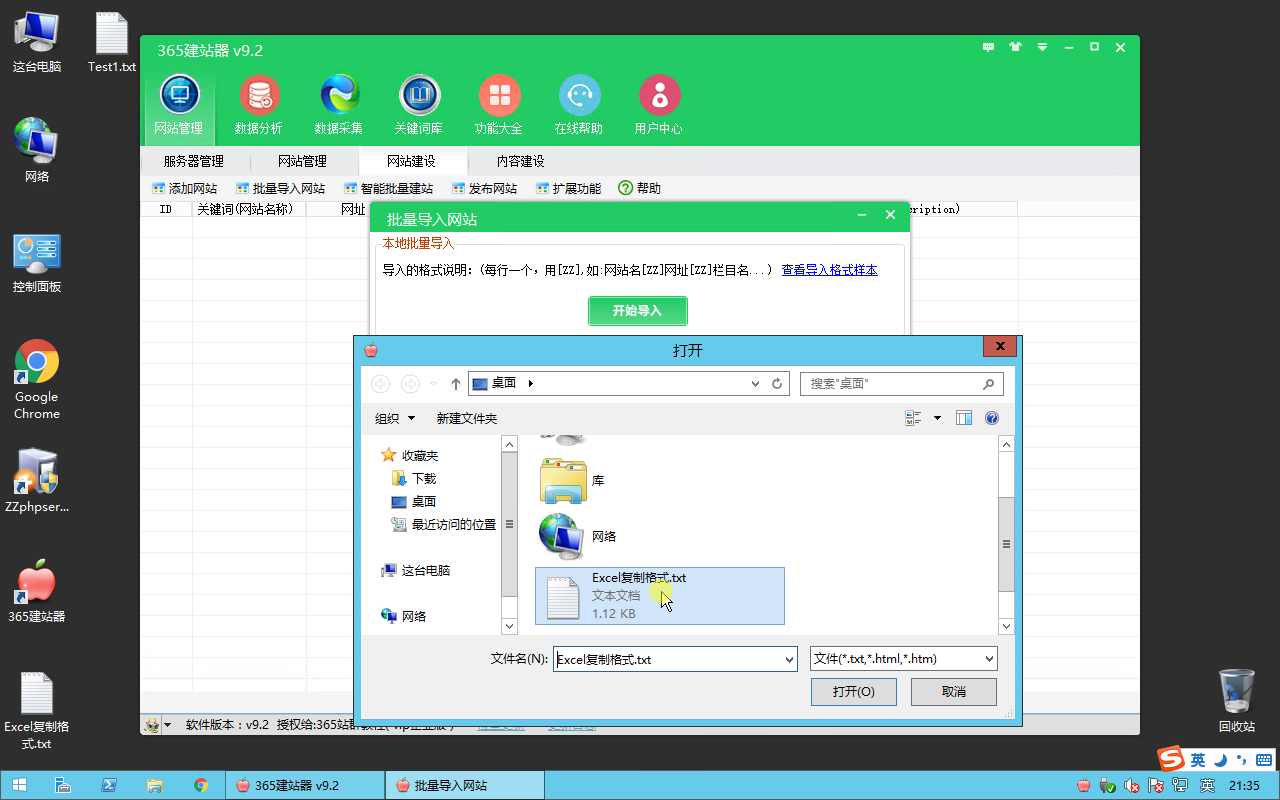Click the 帮助 toolbar item
This screenshot has width=1280, height=800.
[x=640, y=188]
